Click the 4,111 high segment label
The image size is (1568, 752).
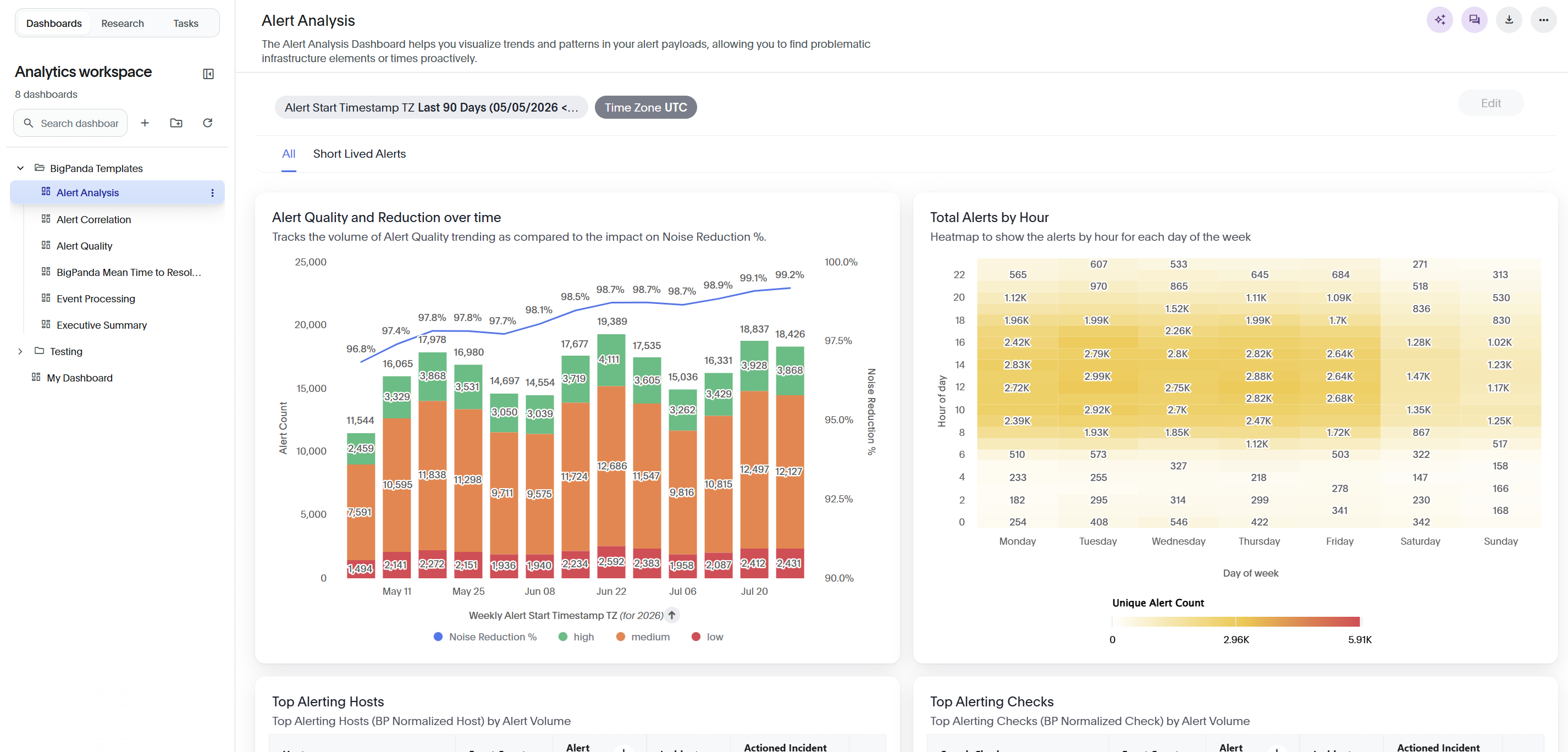tap(609, 359)
